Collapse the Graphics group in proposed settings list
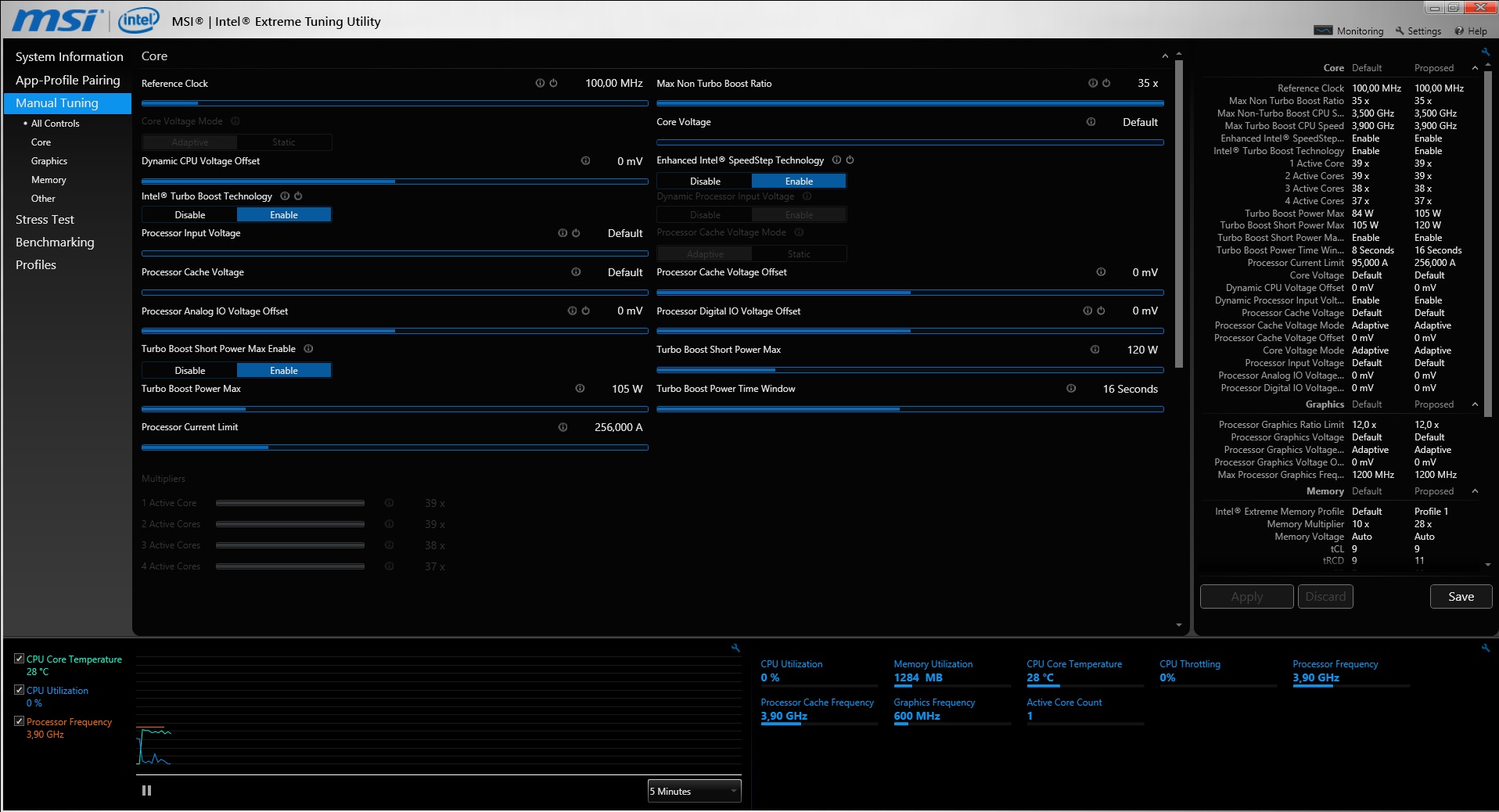This screenshot has height=812, width=1499. click(x=1475, y=404)
